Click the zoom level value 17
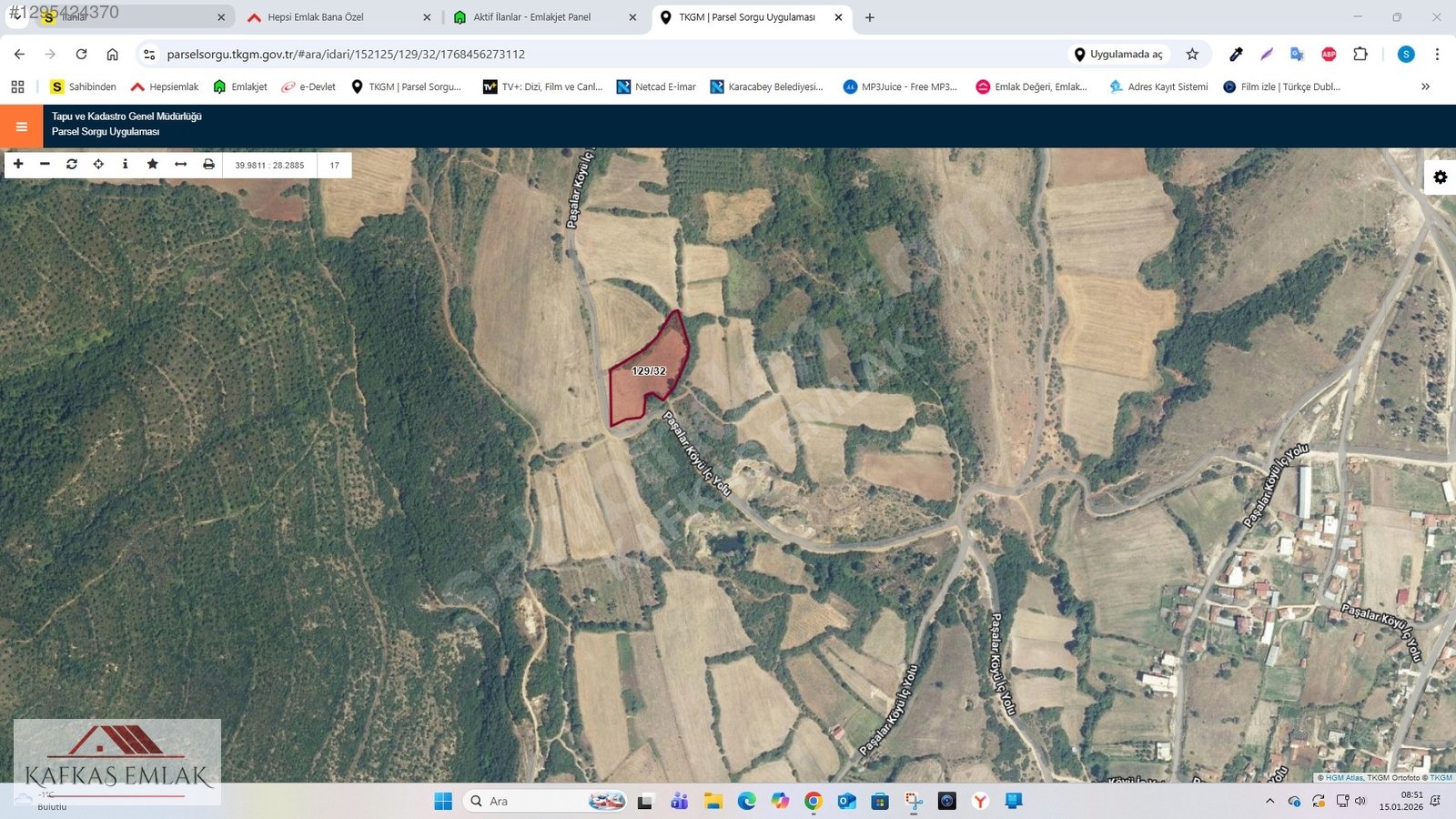 [x=335, y=165]
